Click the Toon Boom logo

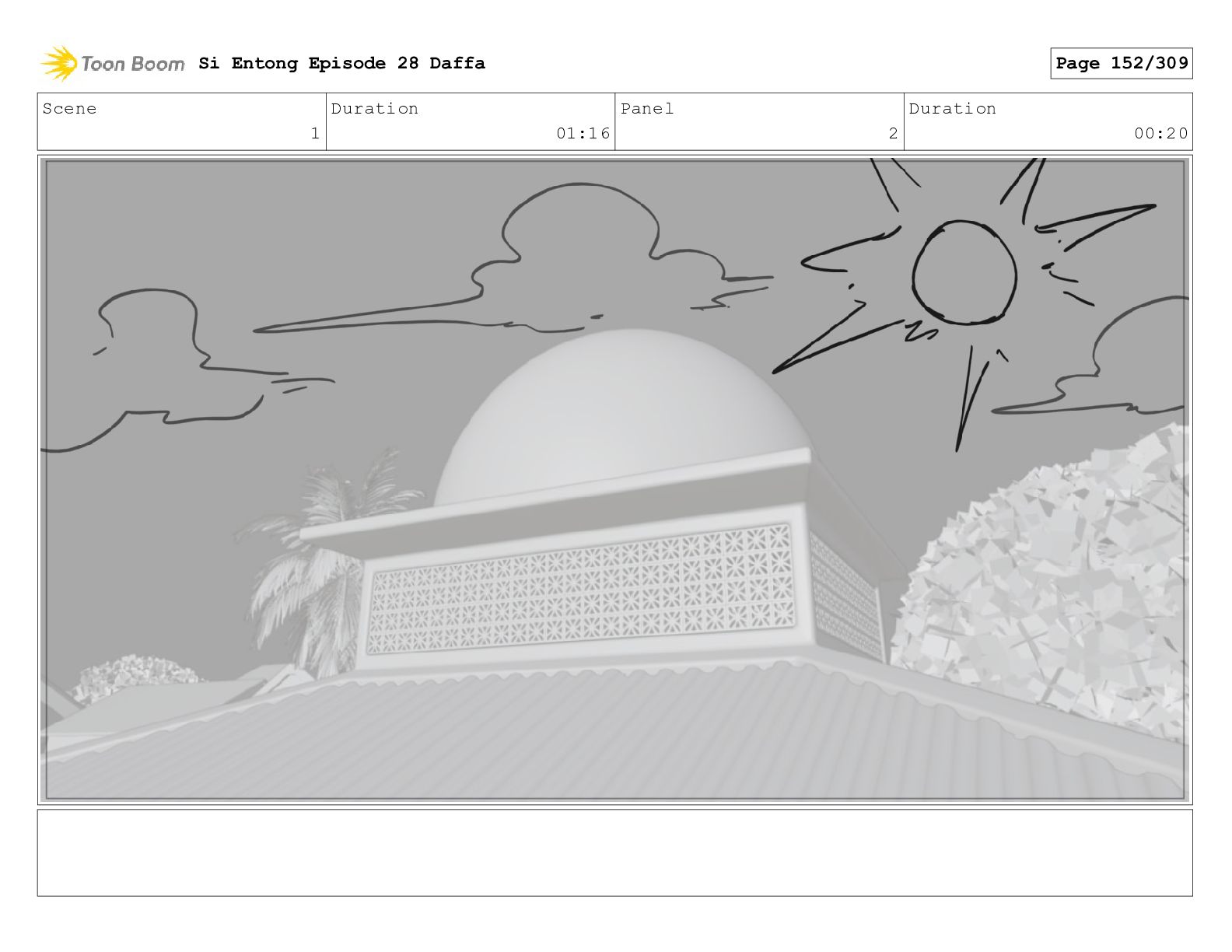point(113,63)
